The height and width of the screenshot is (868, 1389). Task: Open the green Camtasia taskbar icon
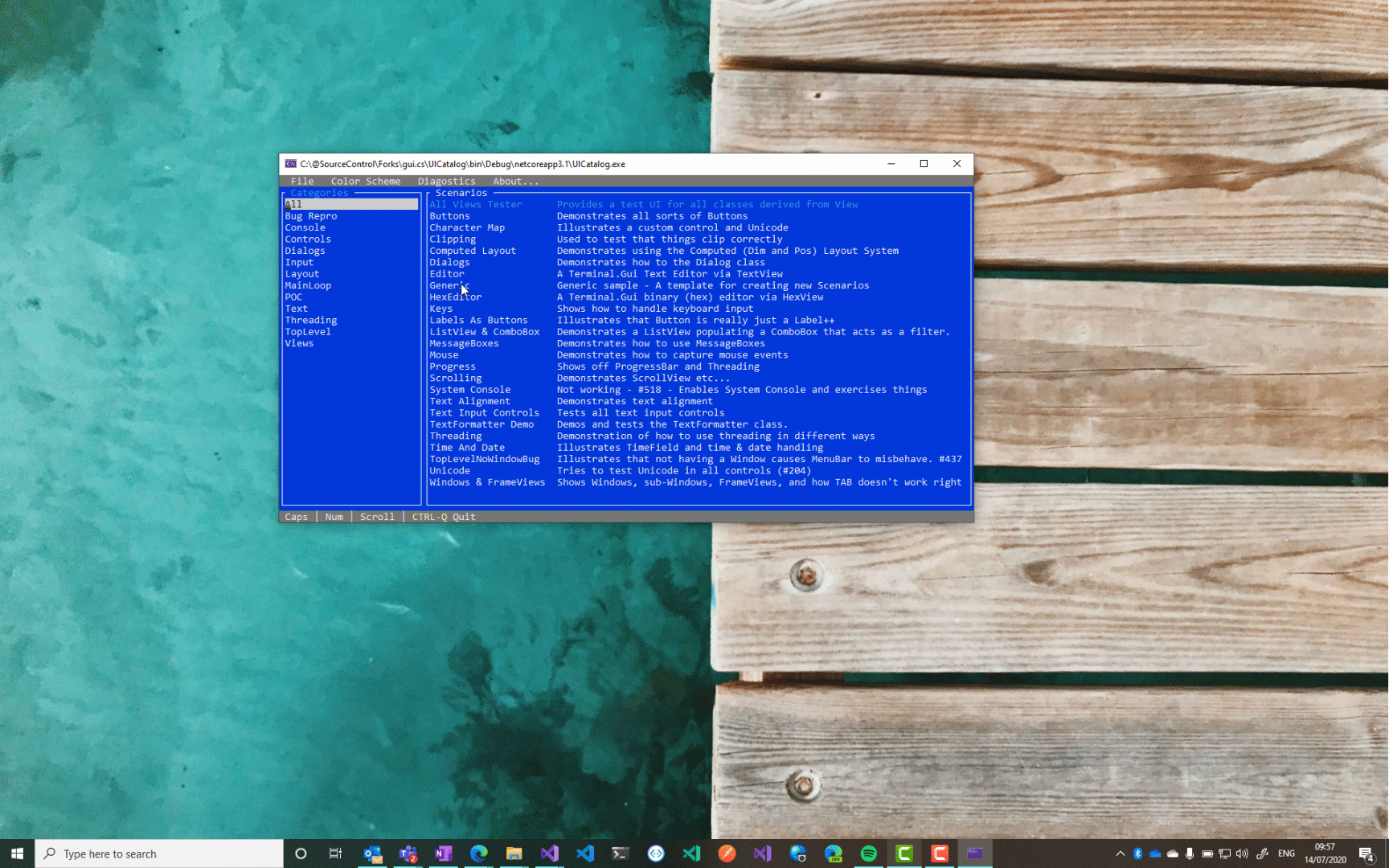[903, 854]
